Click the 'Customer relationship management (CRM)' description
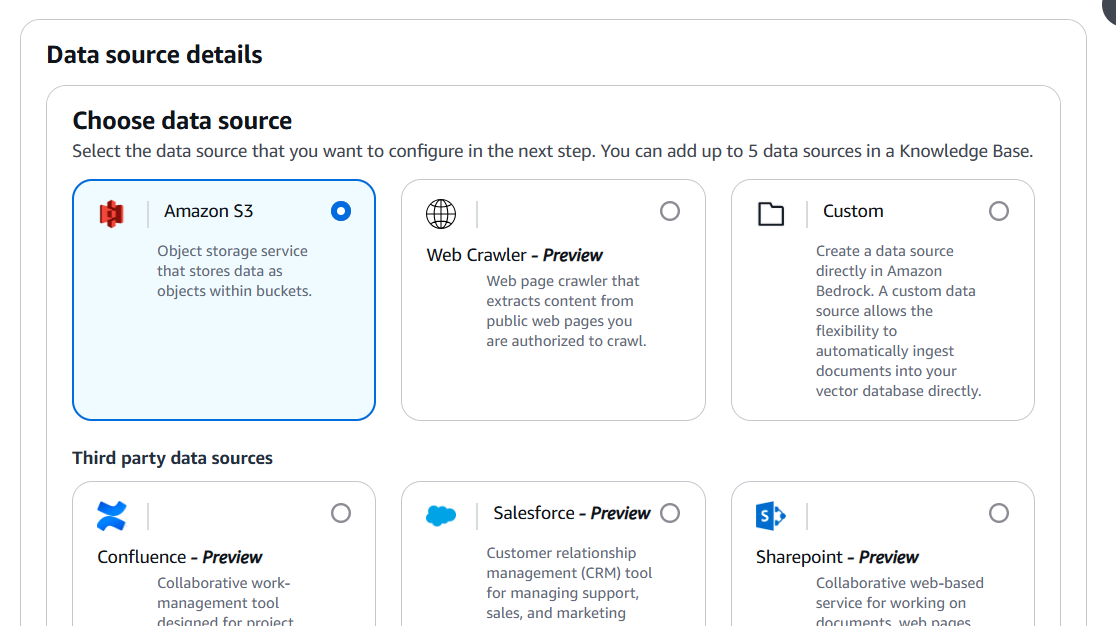The height and width of the screenshot is (626, 1116). click(569, 583)
